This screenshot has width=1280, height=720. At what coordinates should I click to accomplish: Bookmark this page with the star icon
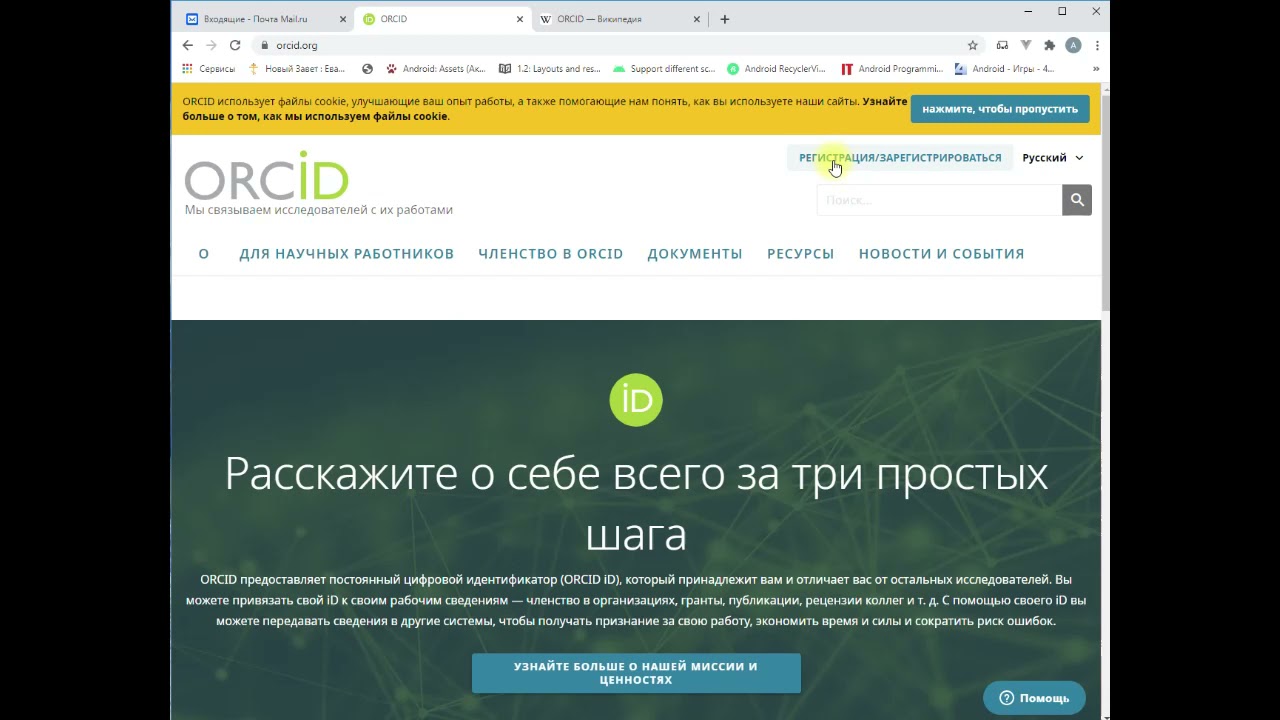coord(972,45)
